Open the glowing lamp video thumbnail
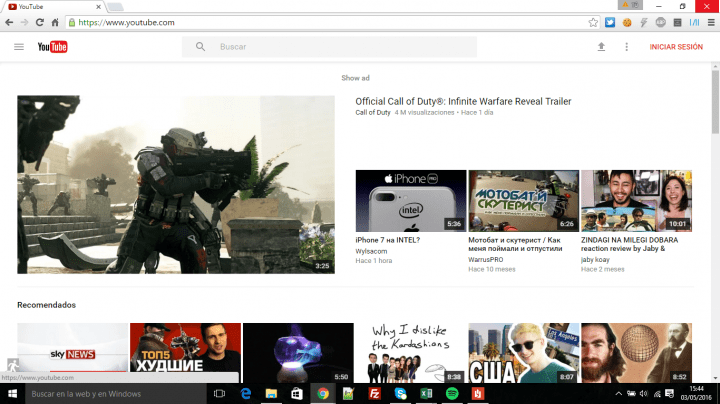The image size is (720, 404). 298,353
